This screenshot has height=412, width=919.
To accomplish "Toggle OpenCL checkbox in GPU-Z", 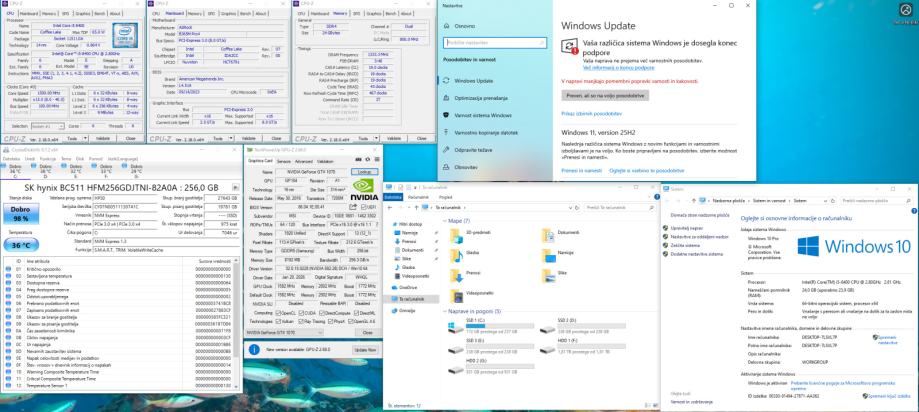I will coord(277,312).
